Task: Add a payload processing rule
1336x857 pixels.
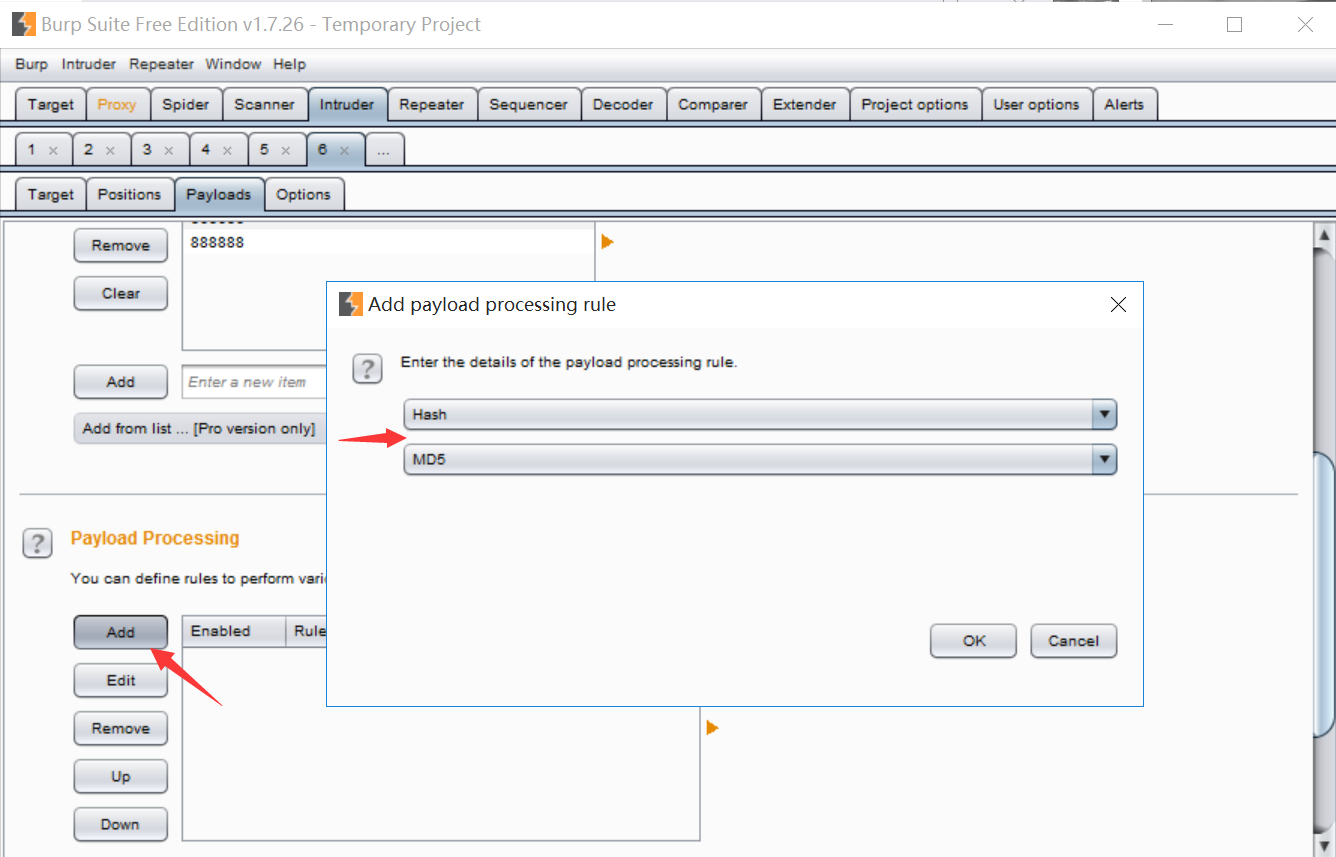Action: pos(120,632)
